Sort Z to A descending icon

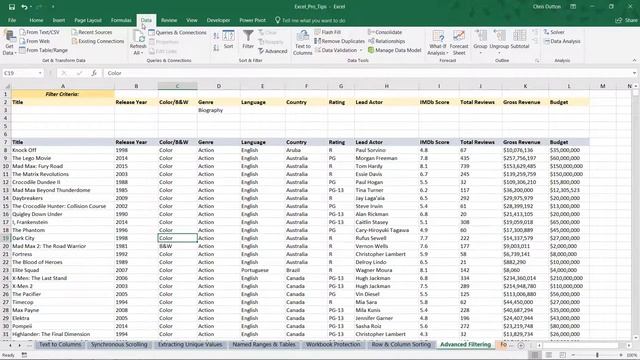216,48
